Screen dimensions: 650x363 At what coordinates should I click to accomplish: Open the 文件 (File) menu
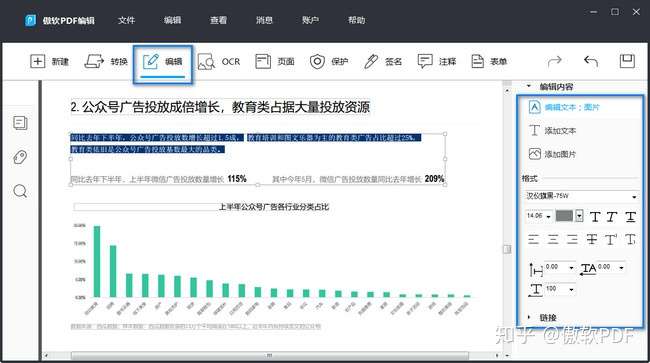pos(126,20)
